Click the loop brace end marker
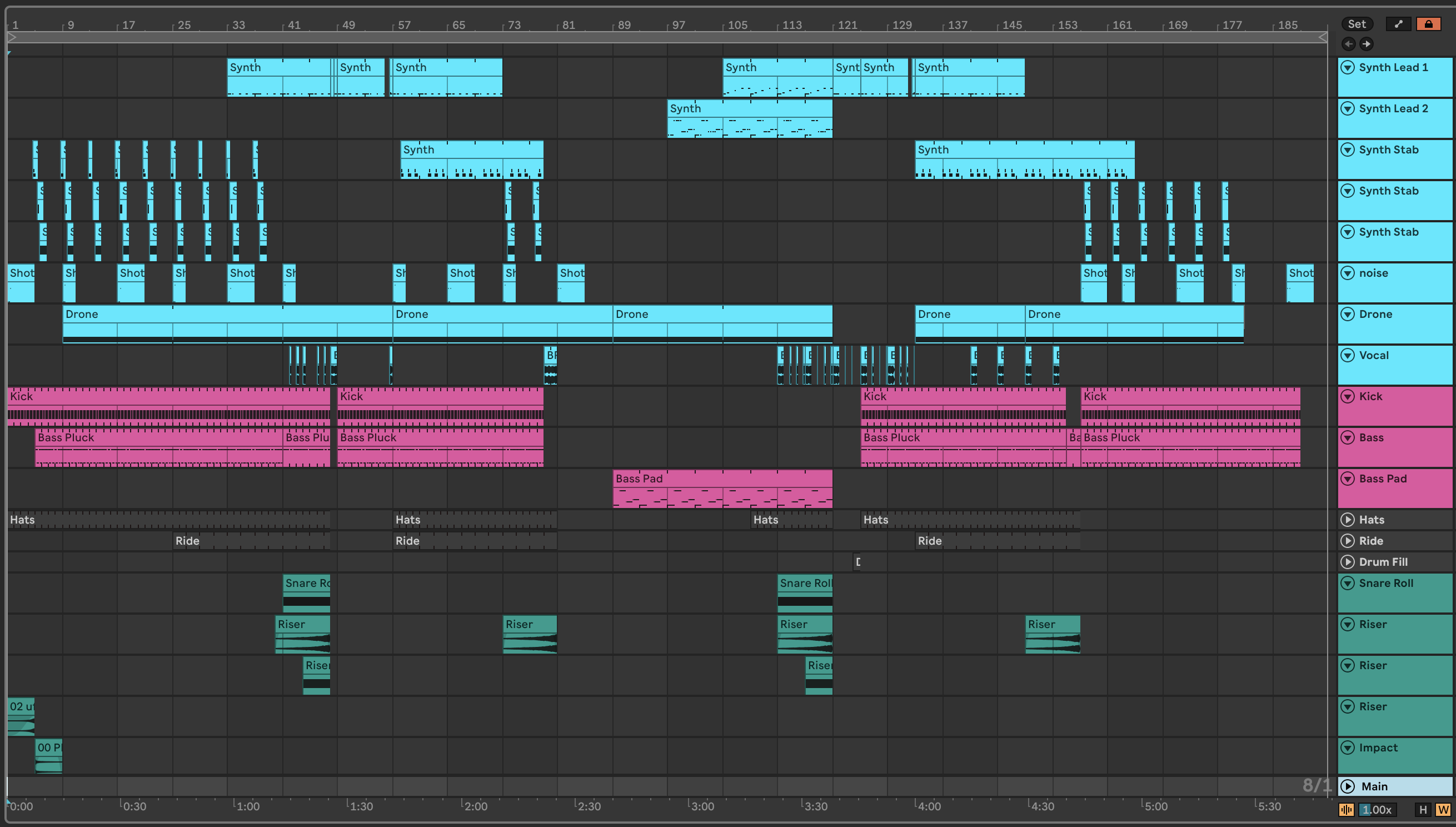Viewport: 1456px width, 827px height. 1323,37
